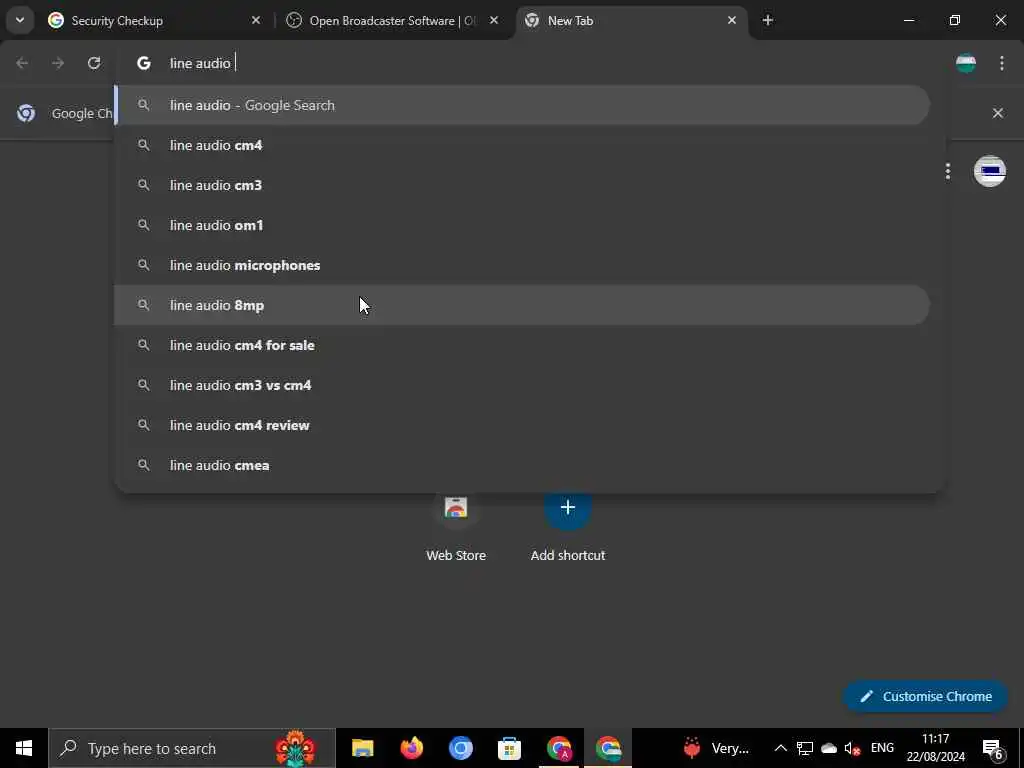Open the Web Store shortcut
This screenshot has height=768, width=1024.
(456, 527)
